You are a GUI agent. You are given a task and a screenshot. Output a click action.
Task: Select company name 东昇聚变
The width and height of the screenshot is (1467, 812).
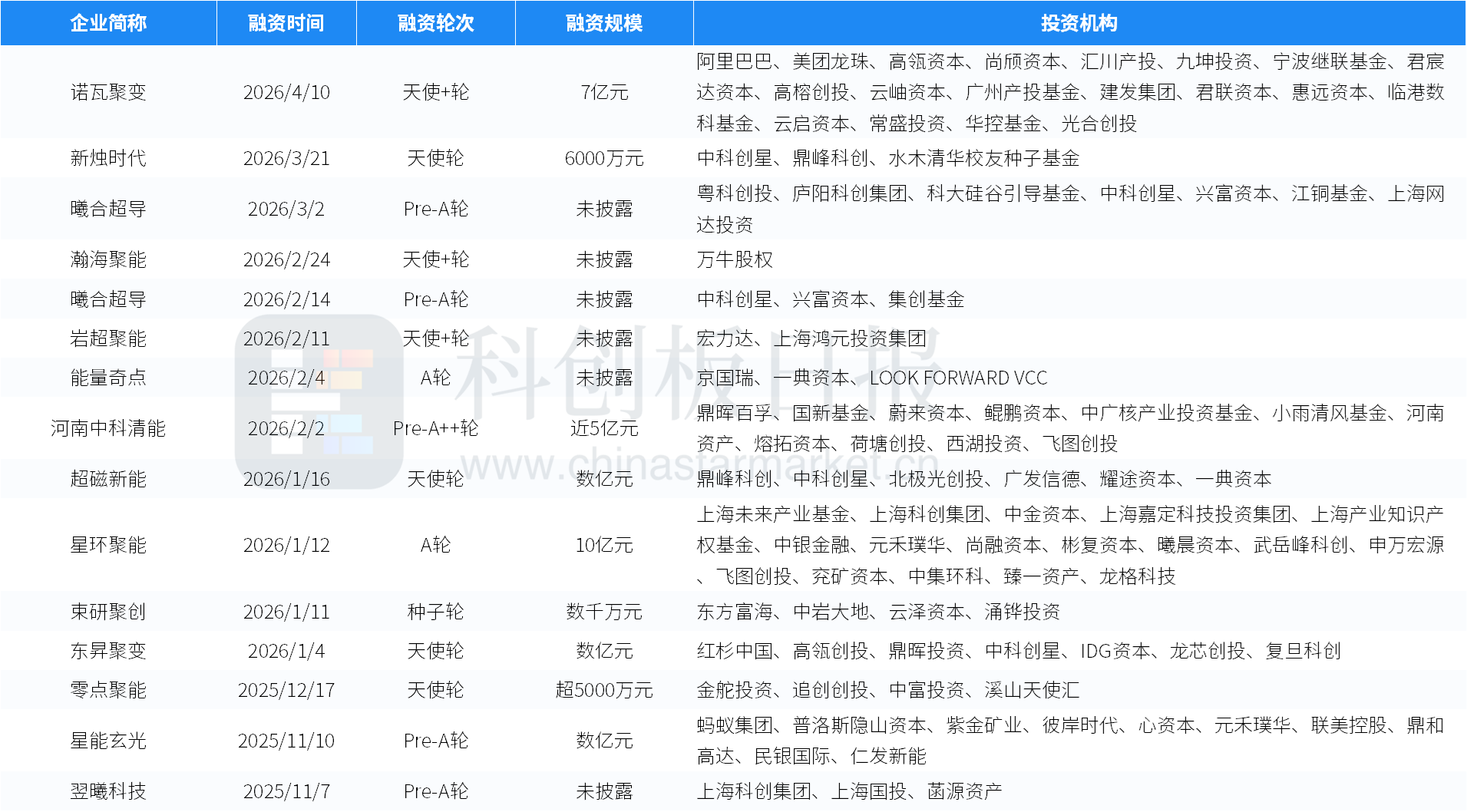coord(108,651)
